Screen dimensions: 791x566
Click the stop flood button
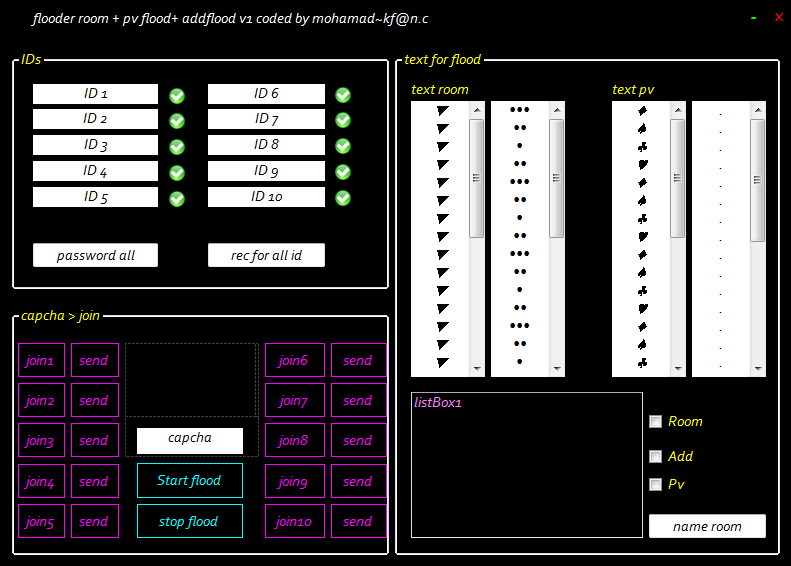pos(190,521)
